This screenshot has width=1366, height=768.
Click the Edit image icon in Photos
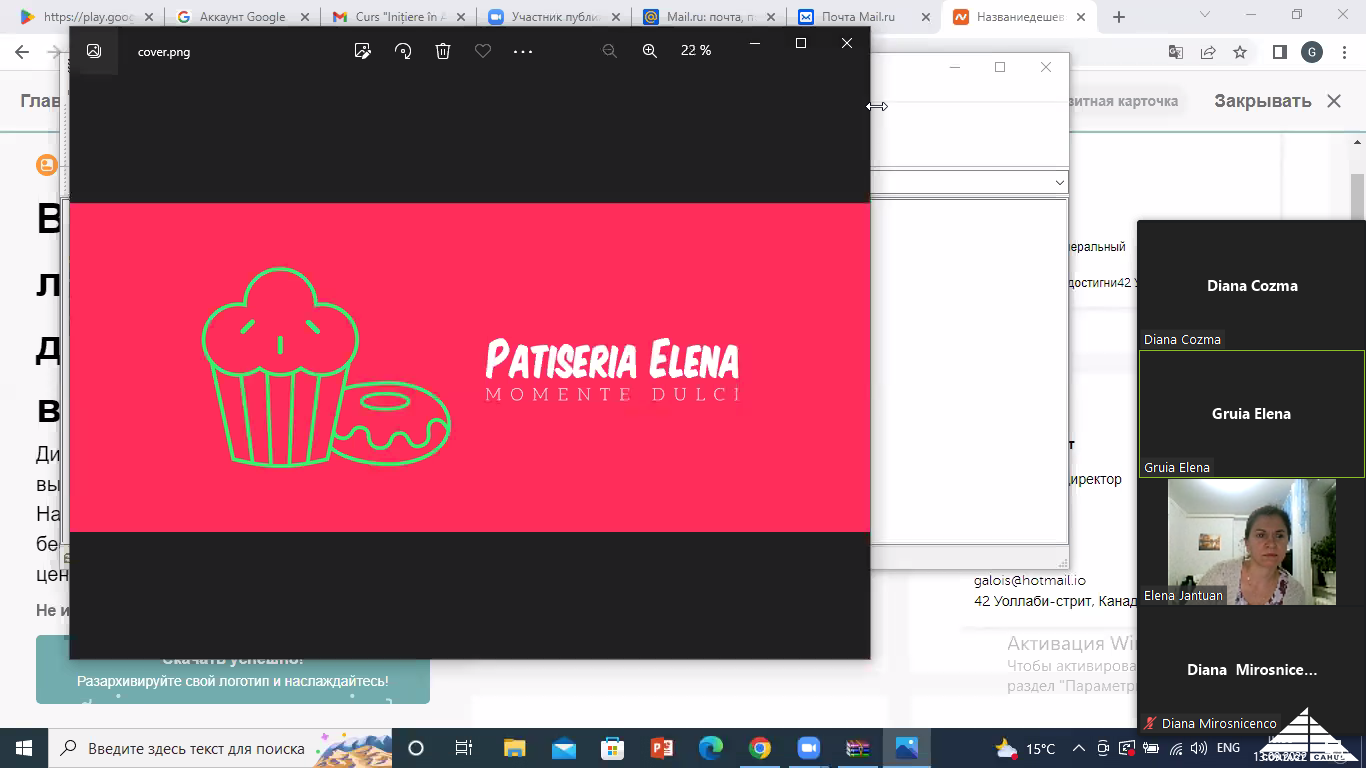point(363,51)
